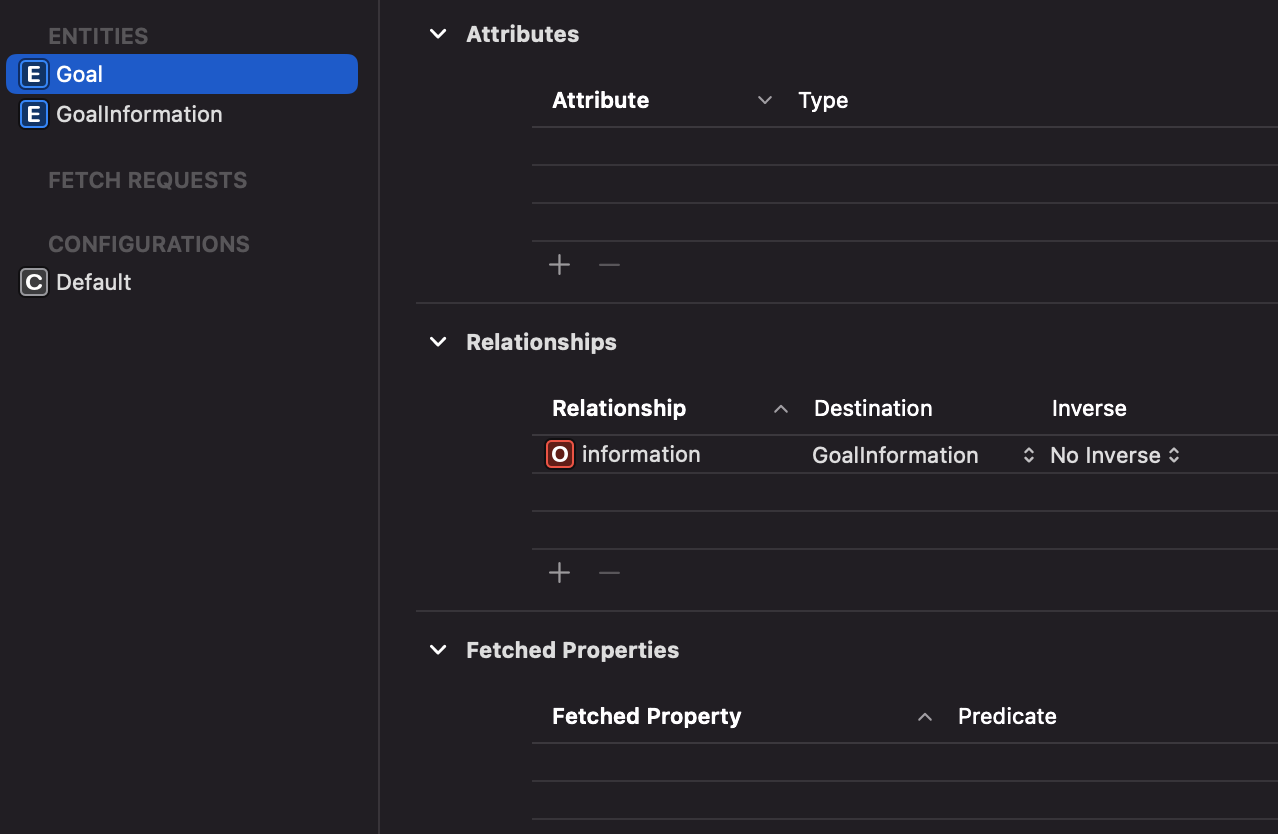The width and height of the screenshot is (1278, 834).
Task: Sort by the Fetched Property column header
Action: click(x=646, y=716)
